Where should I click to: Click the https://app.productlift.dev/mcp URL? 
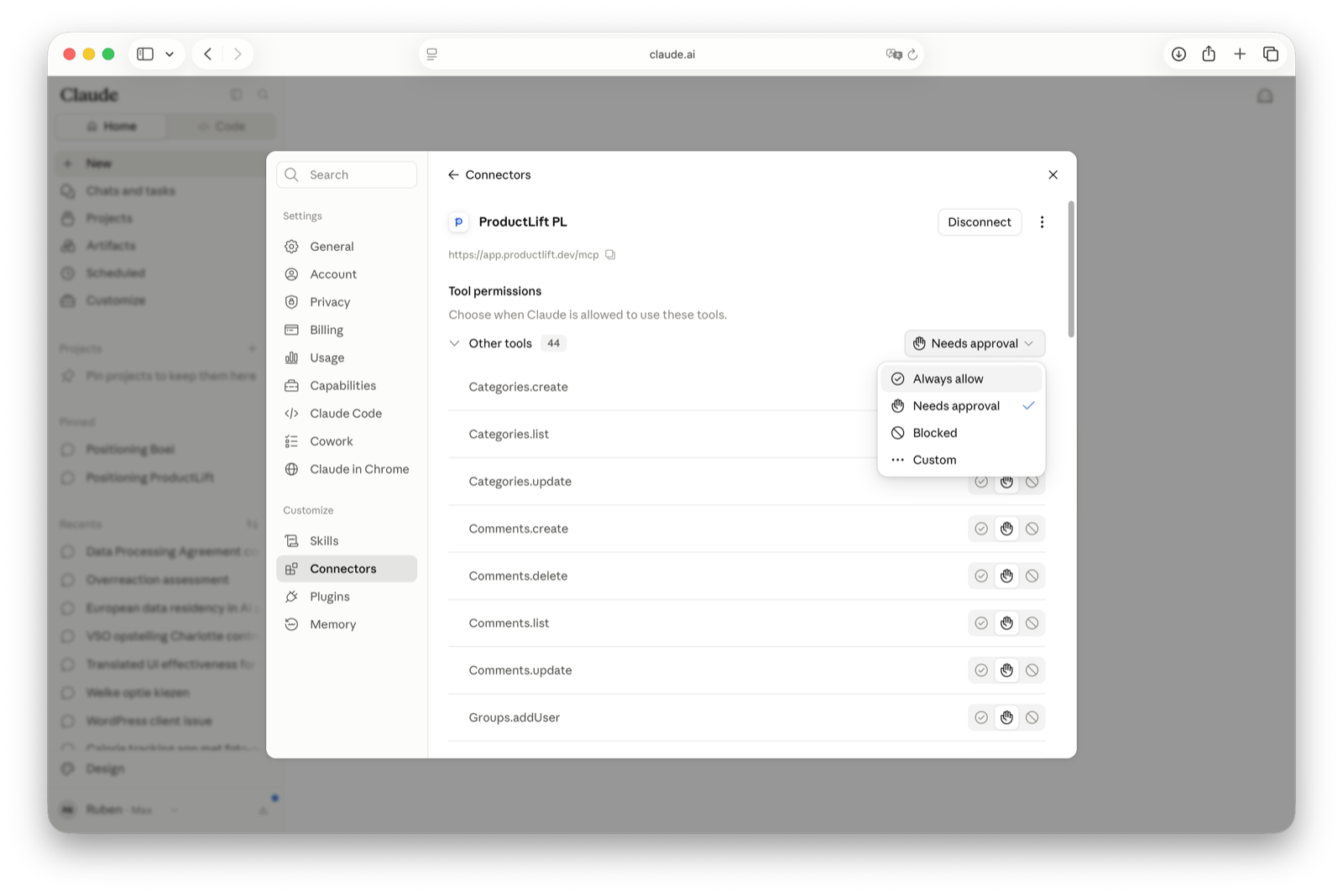tap(524, 255)
